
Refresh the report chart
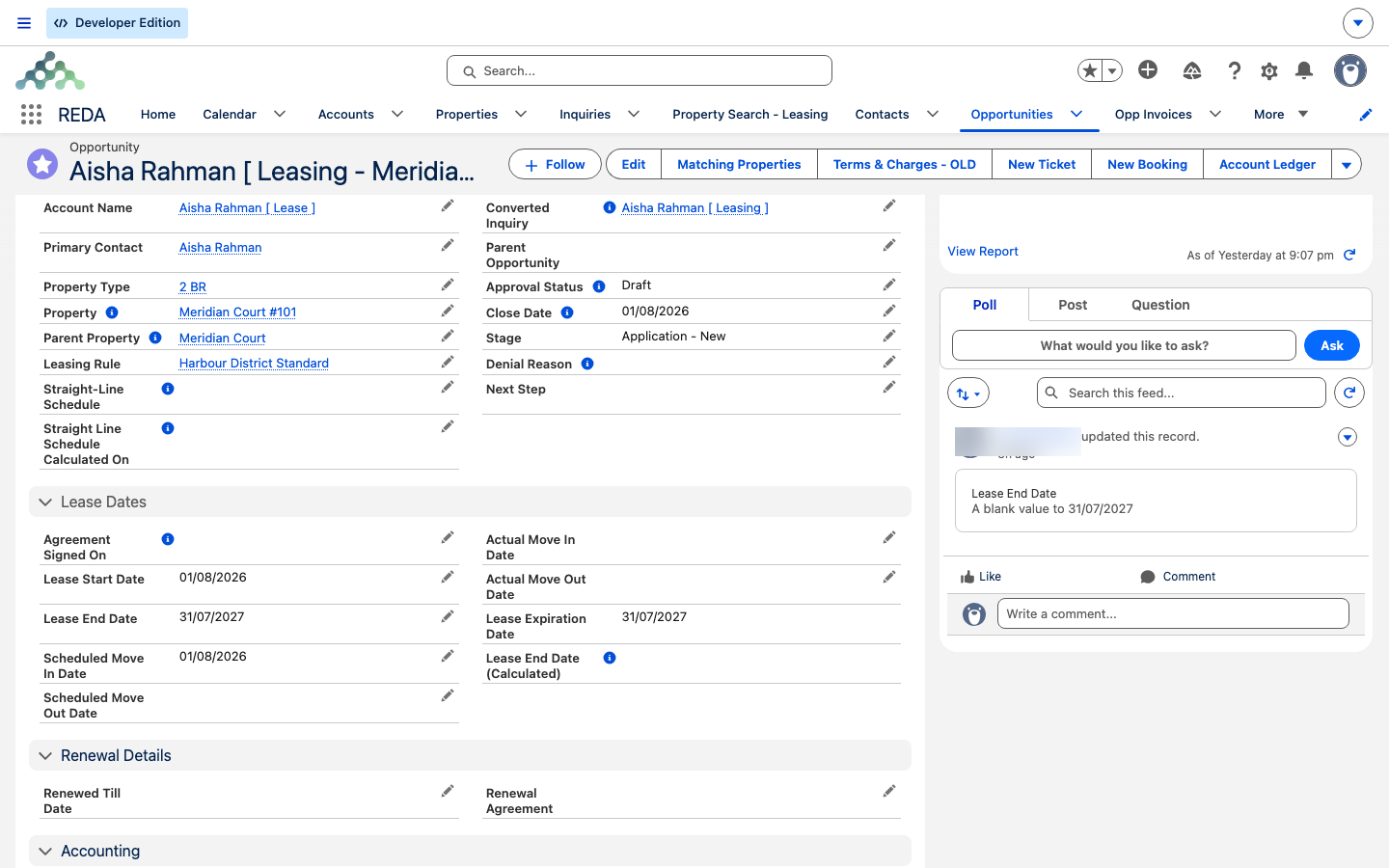(x=1349, y=255)
